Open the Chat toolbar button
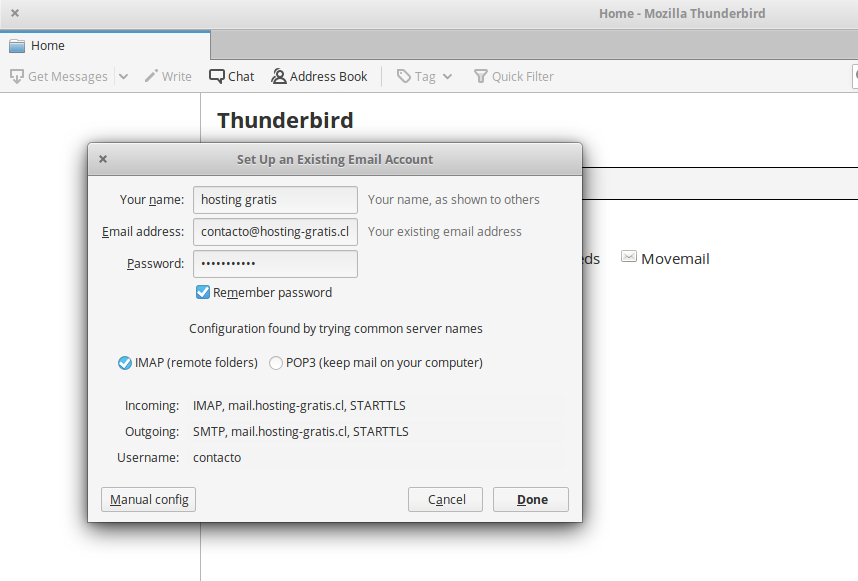The width and height of the screenshot is (858, 581). coord(231,77)
